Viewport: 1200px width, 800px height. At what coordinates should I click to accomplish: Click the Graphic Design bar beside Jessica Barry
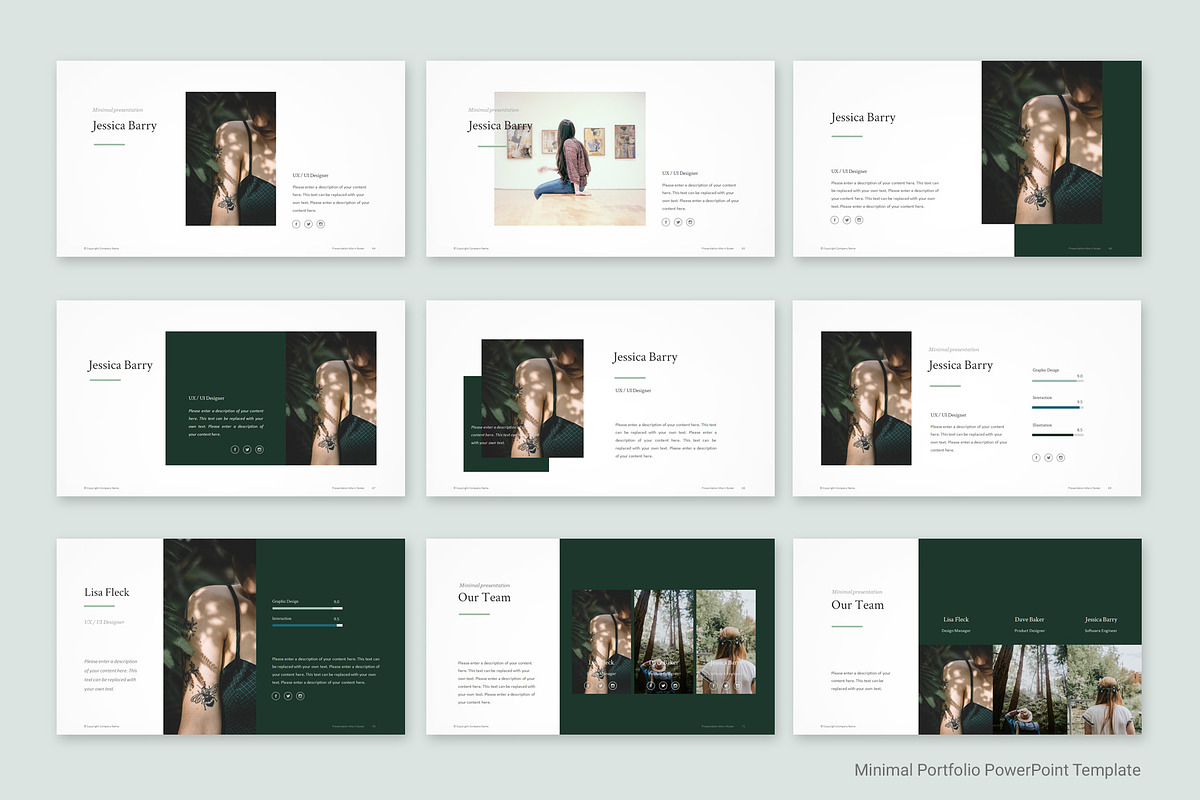tap(1057, 381)
